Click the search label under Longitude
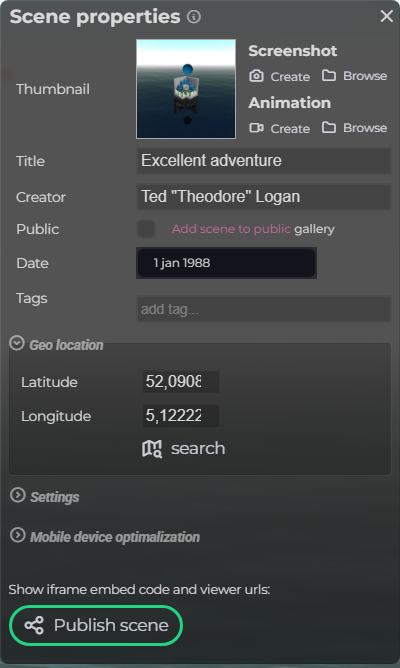400x668 pixels. coord(198,449)
